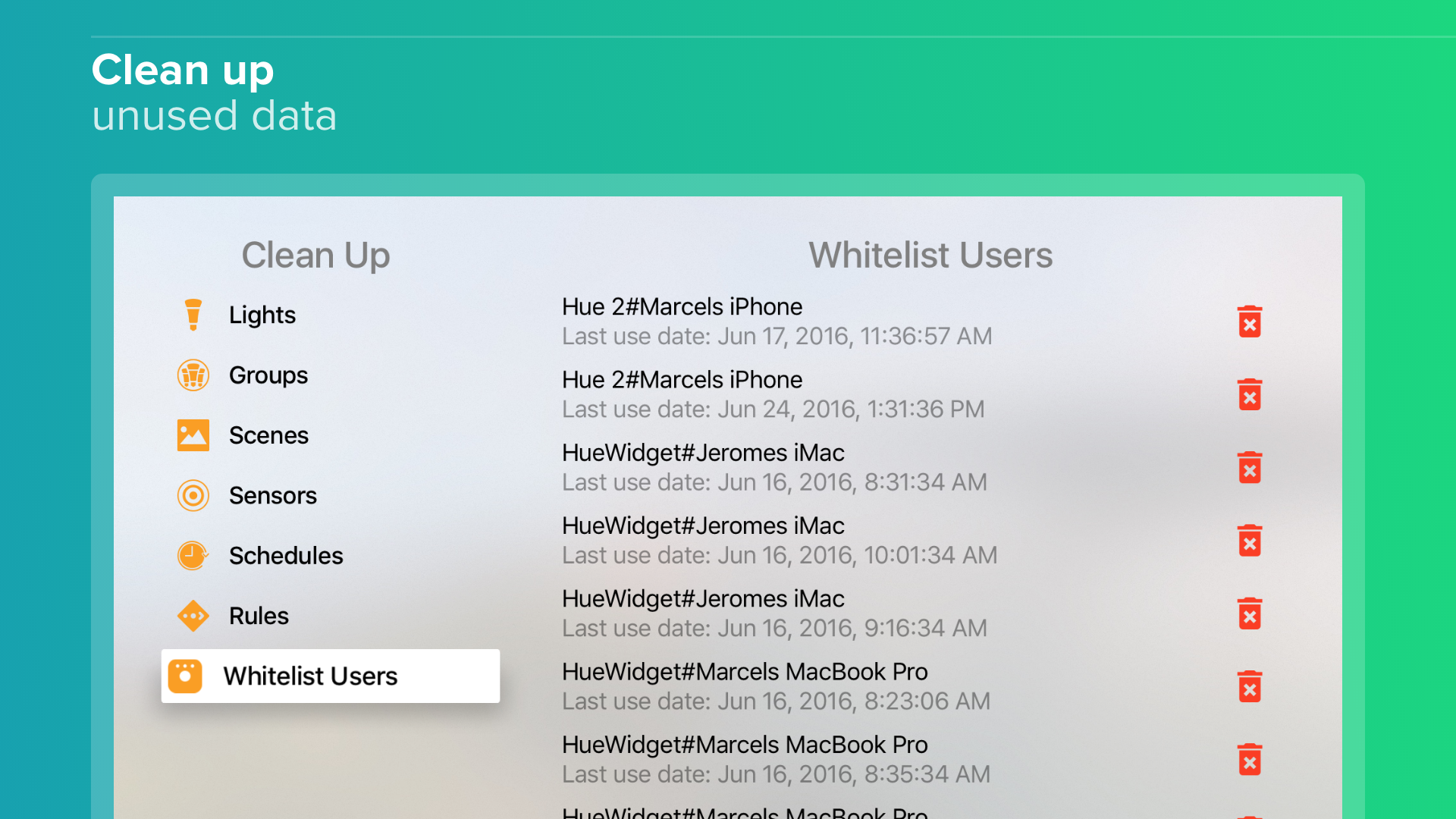The height and width of the screenshot is (819, 1456).
Task: Click the 'Whitelist Users' list heading
Action: pos(930,255)
